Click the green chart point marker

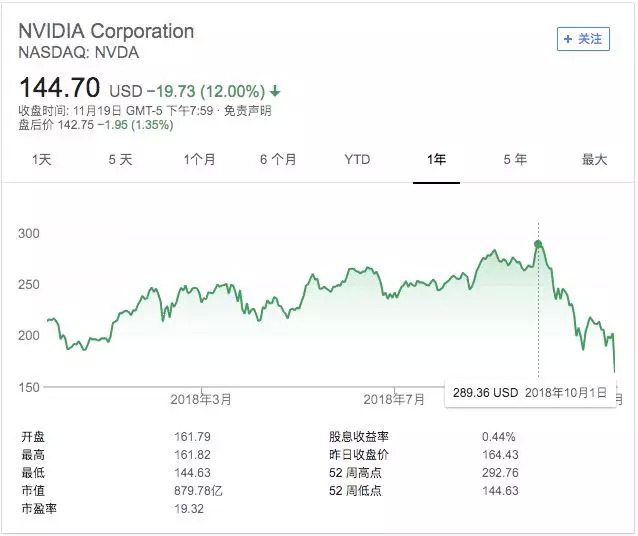tap(538, 244)
